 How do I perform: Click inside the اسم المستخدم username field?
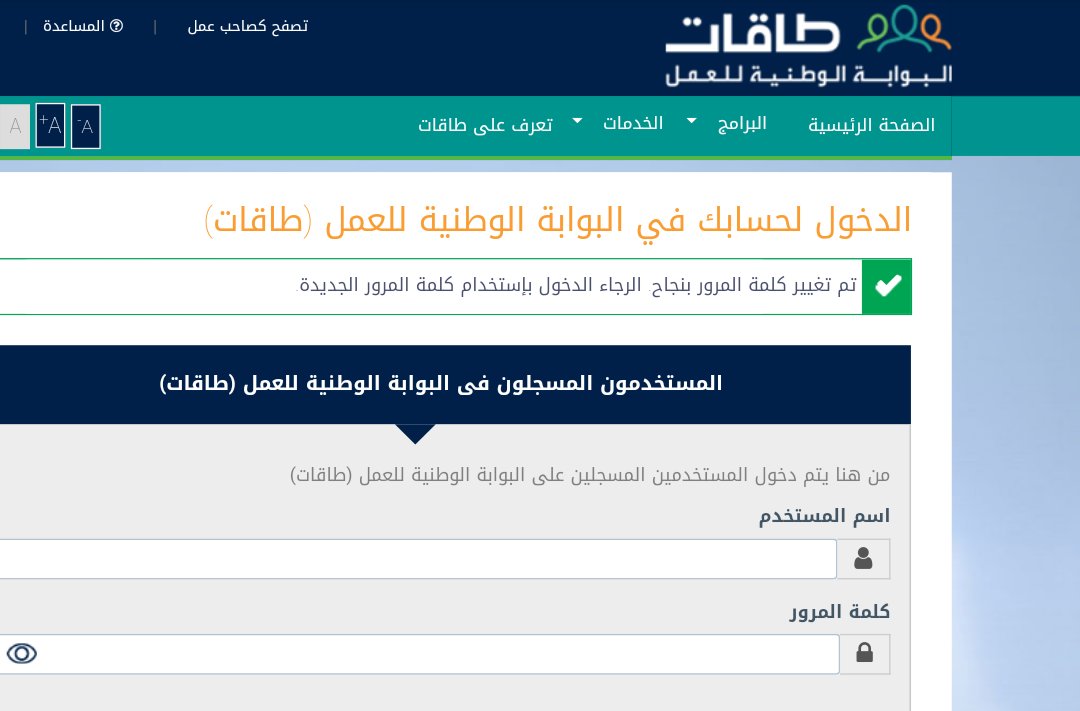[418, 559]
